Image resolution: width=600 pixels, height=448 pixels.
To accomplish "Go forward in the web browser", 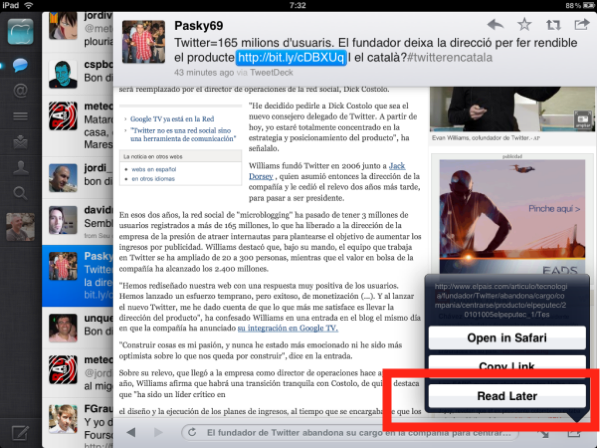I will click(158, 433).
